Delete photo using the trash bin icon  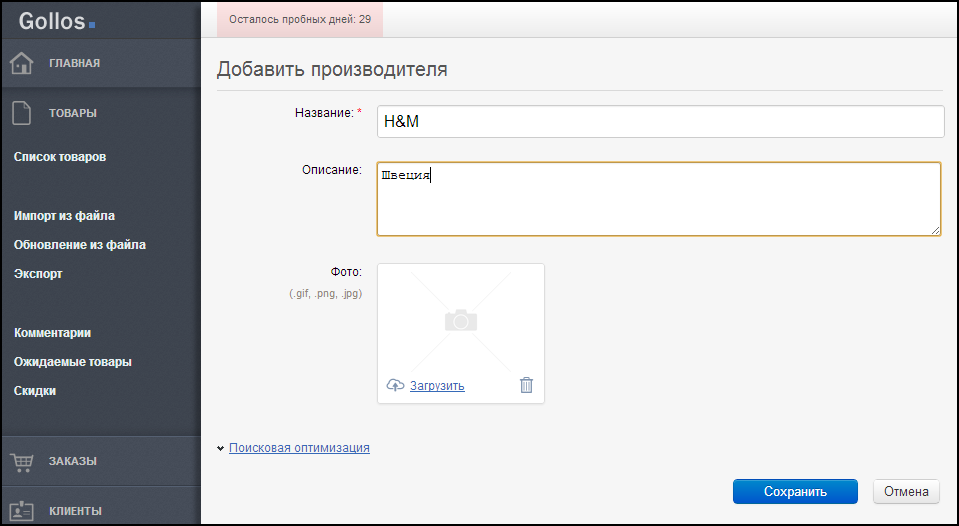526,385
